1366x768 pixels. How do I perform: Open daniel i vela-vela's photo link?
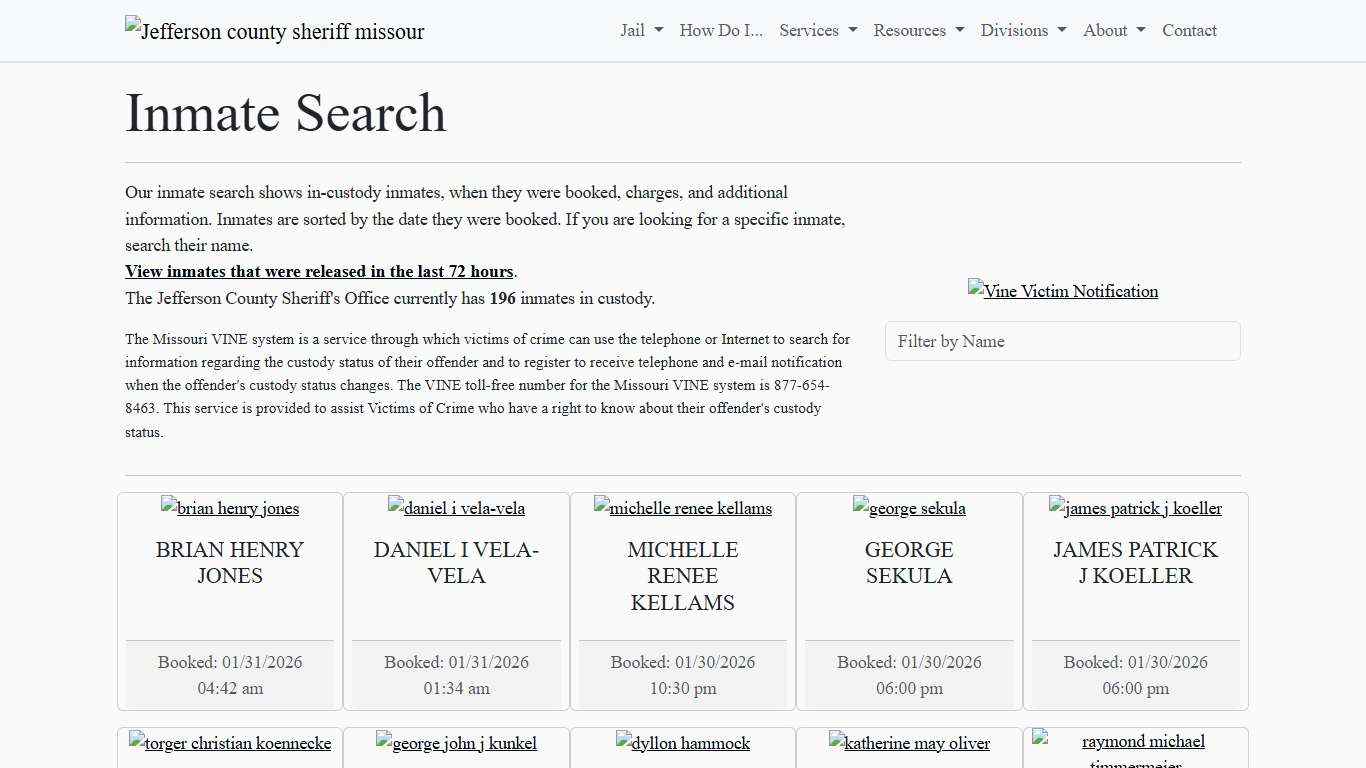coord(456,508)
